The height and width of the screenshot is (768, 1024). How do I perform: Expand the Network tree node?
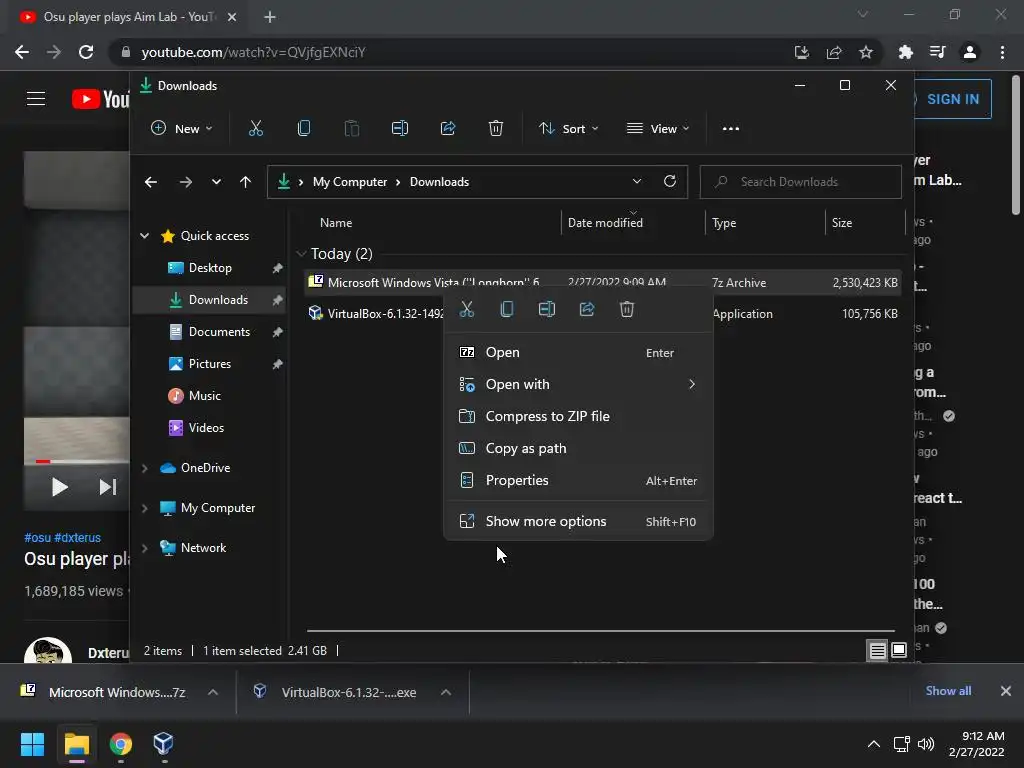pyautogui.click(x=144, y=548)
